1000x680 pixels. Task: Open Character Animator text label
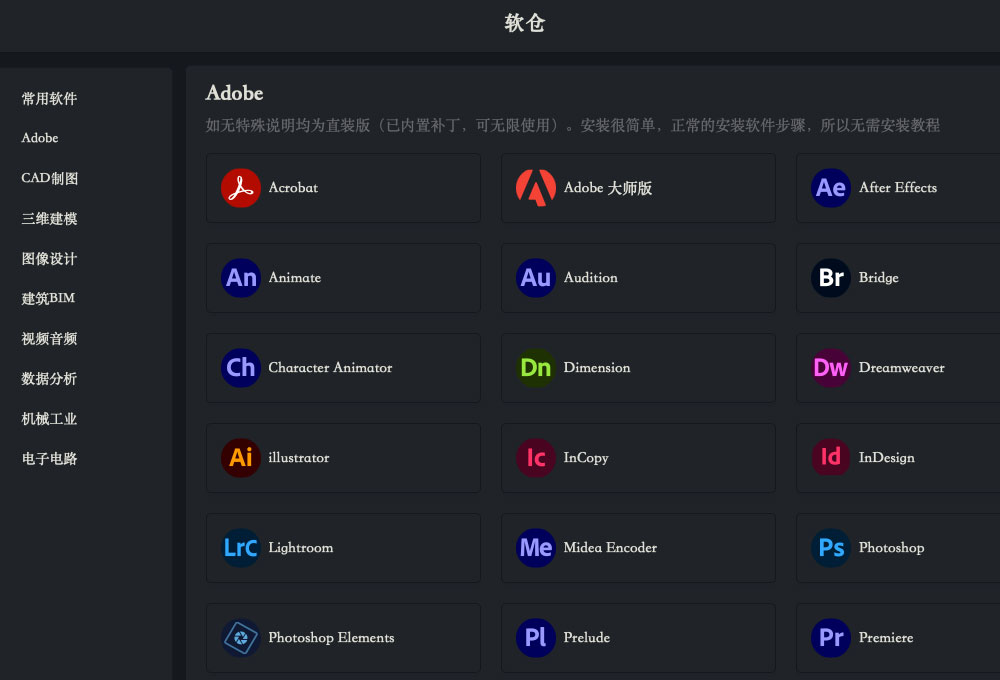[330, 367]
